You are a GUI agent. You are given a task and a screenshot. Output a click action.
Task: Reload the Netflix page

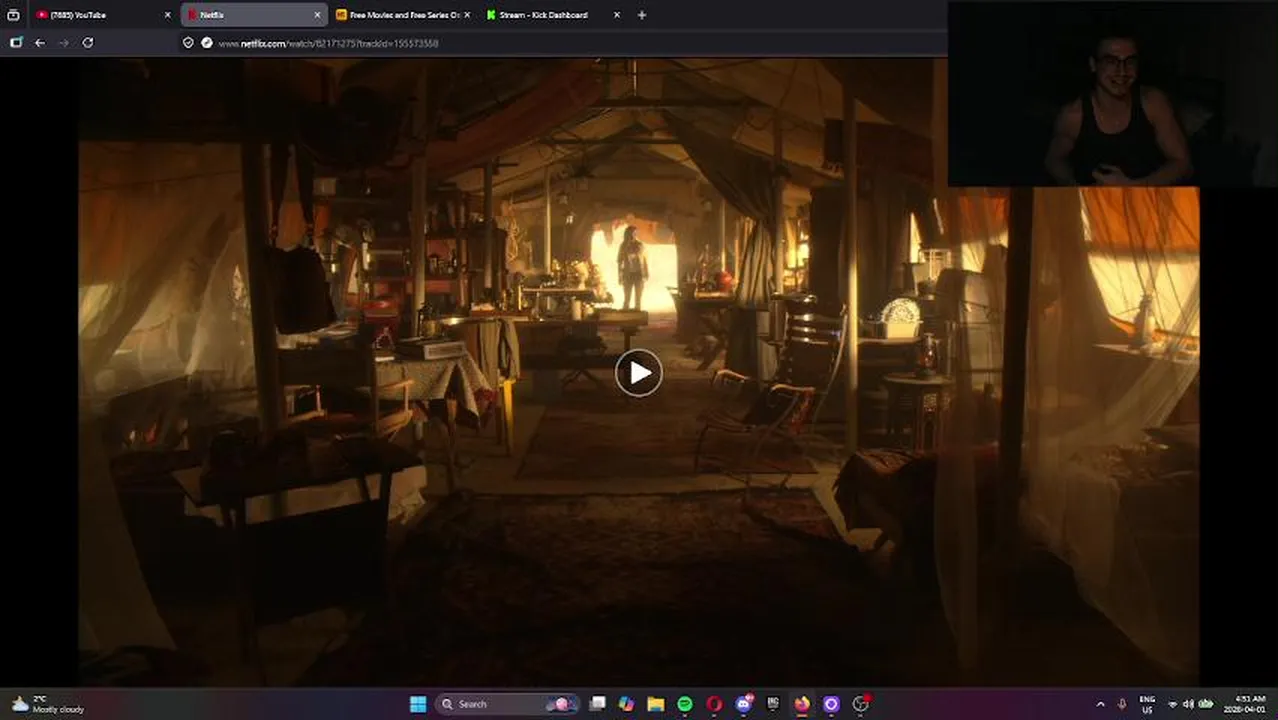88,43
